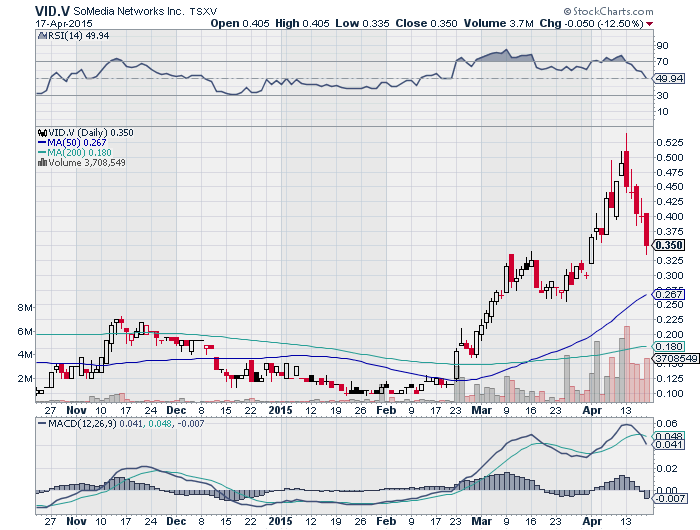The height and width of the screenshot is (530, 700).
Task: Click the 0.267 MA(50) axis tag
Action: (667, 294)
